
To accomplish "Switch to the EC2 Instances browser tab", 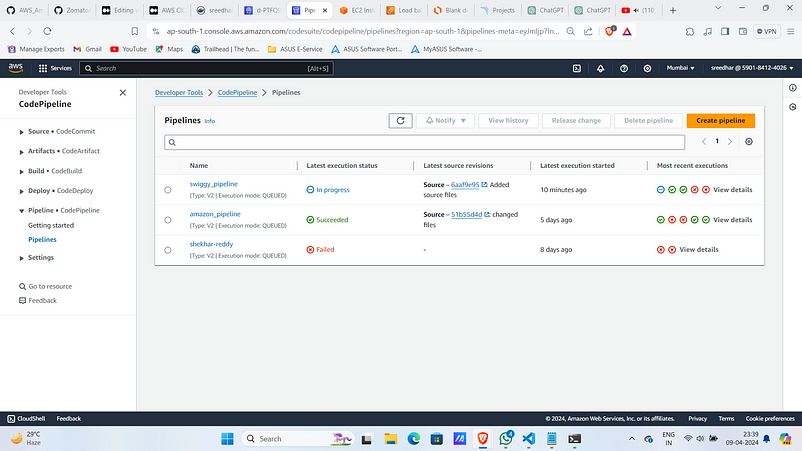I will pos(357,10).
